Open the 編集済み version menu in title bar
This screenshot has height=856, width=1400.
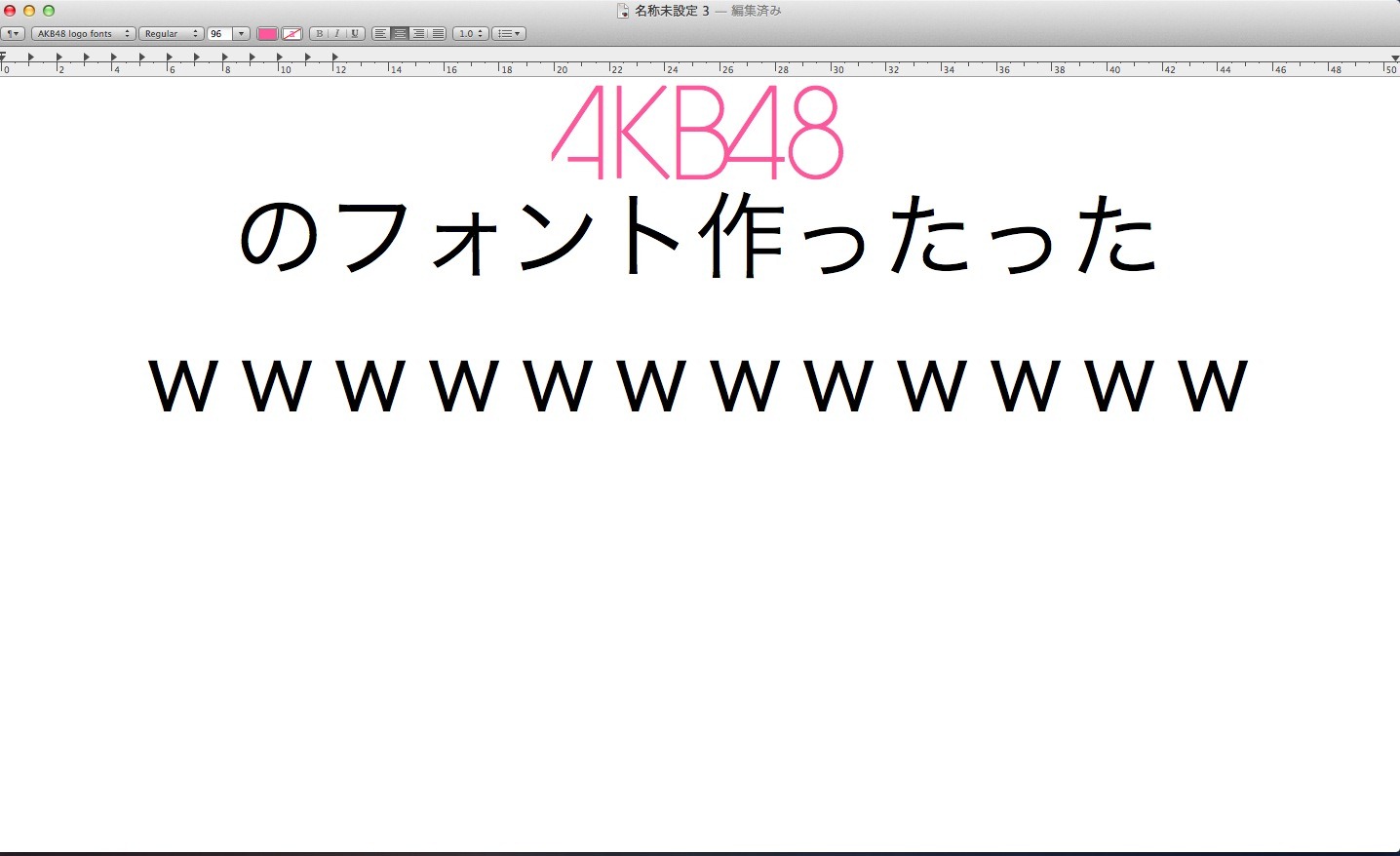(757, 11)
